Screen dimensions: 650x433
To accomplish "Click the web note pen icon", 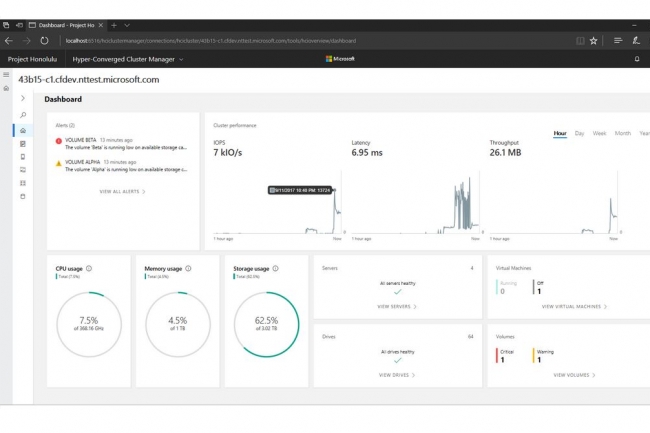I will coord(636,41).
